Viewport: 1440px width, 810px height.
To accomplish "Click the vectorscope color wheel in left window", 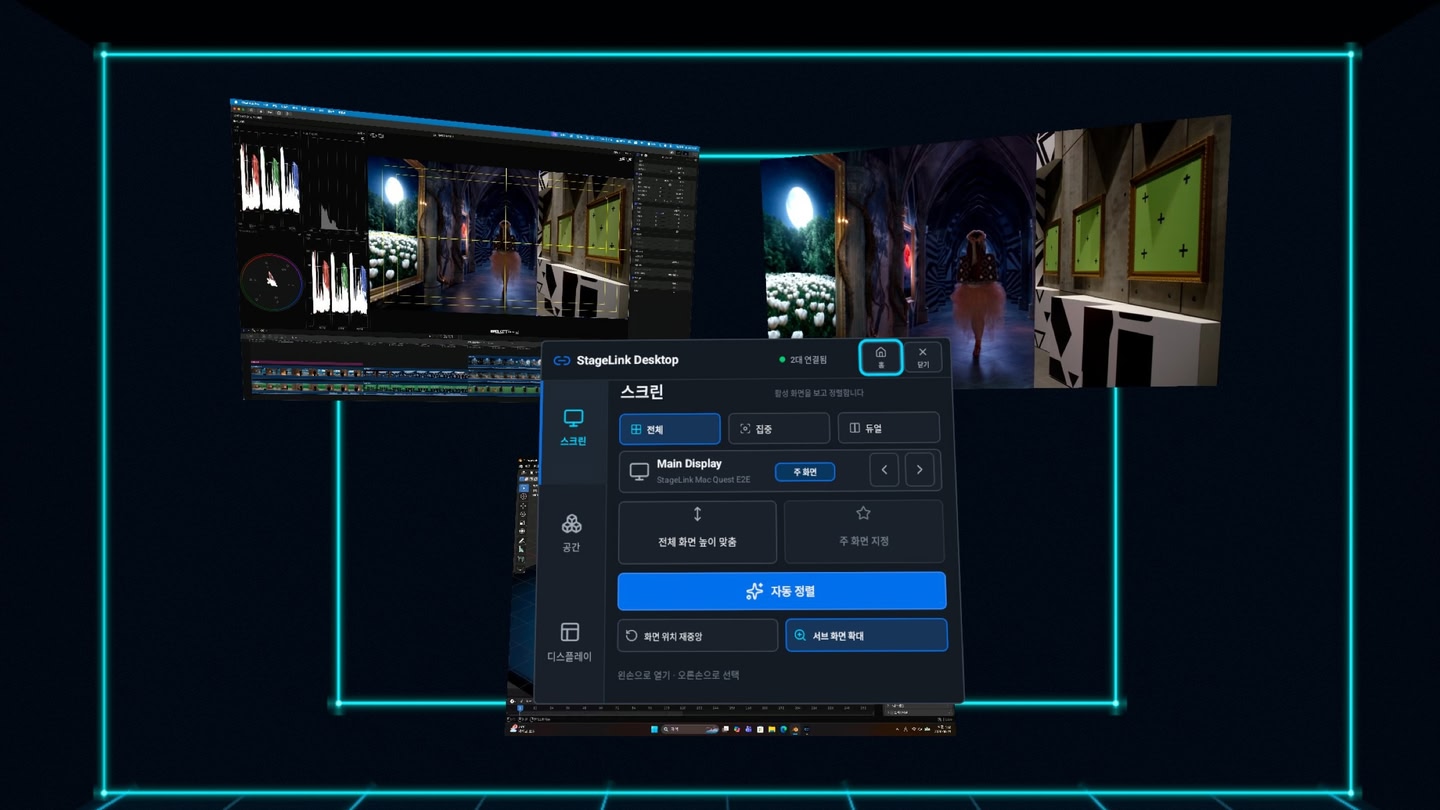I will pyautogui.click(x=271, y=282).
